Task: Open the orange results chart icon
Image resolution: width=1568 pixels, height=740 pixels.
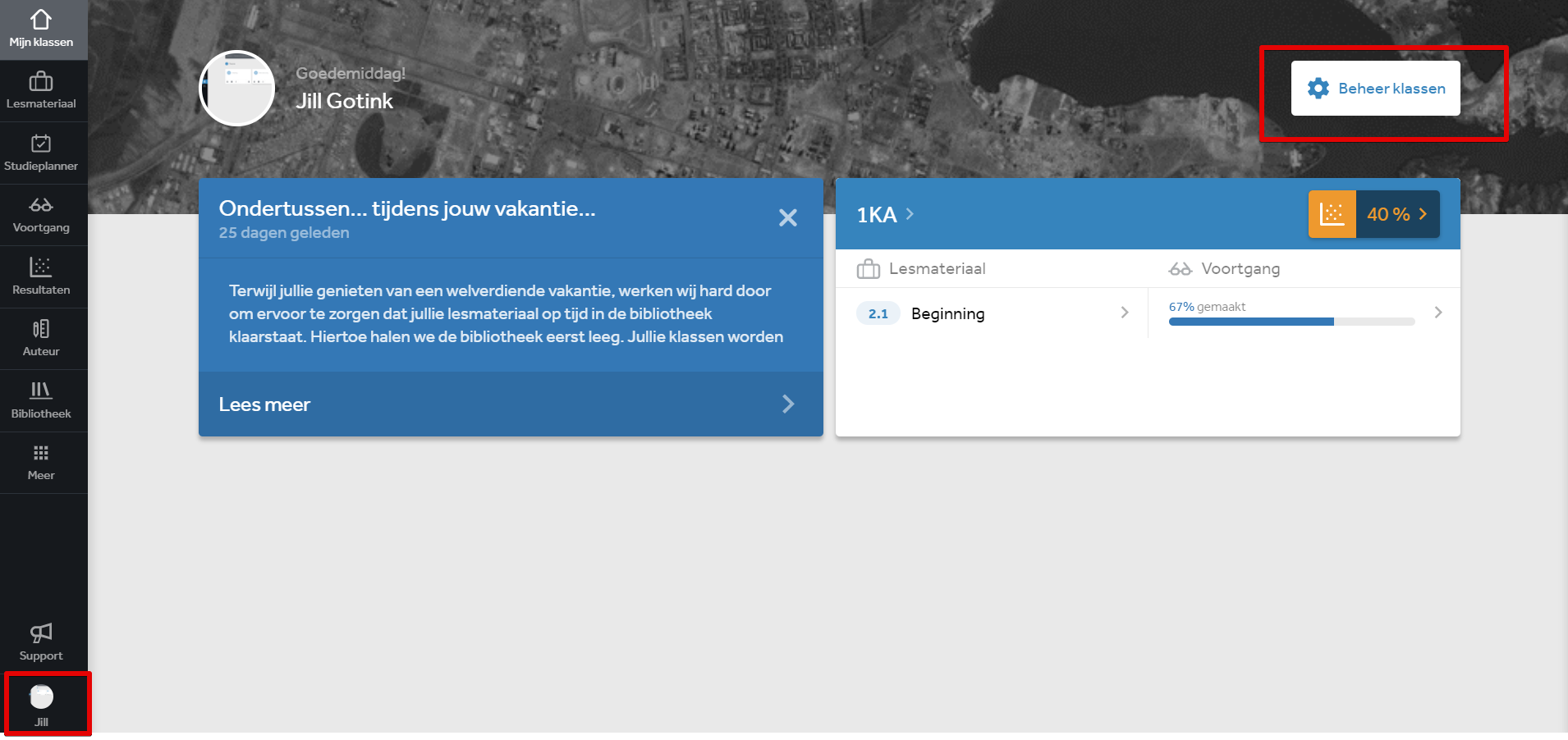Action: tap(1332, 214)
